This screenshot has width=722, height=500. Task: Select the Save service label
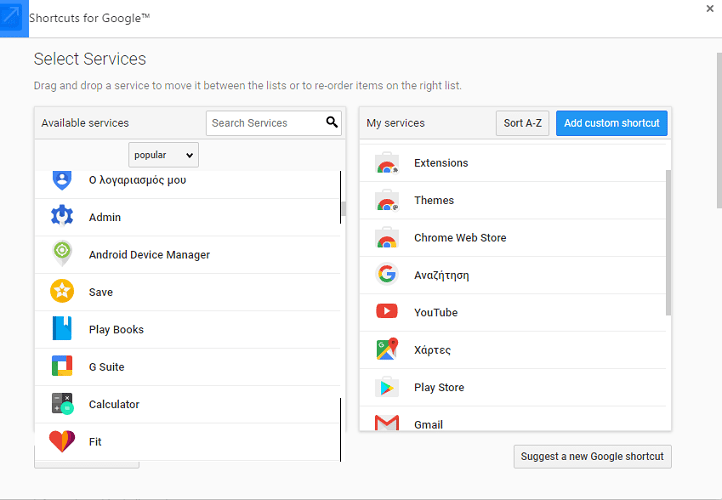tap(101, 292)
